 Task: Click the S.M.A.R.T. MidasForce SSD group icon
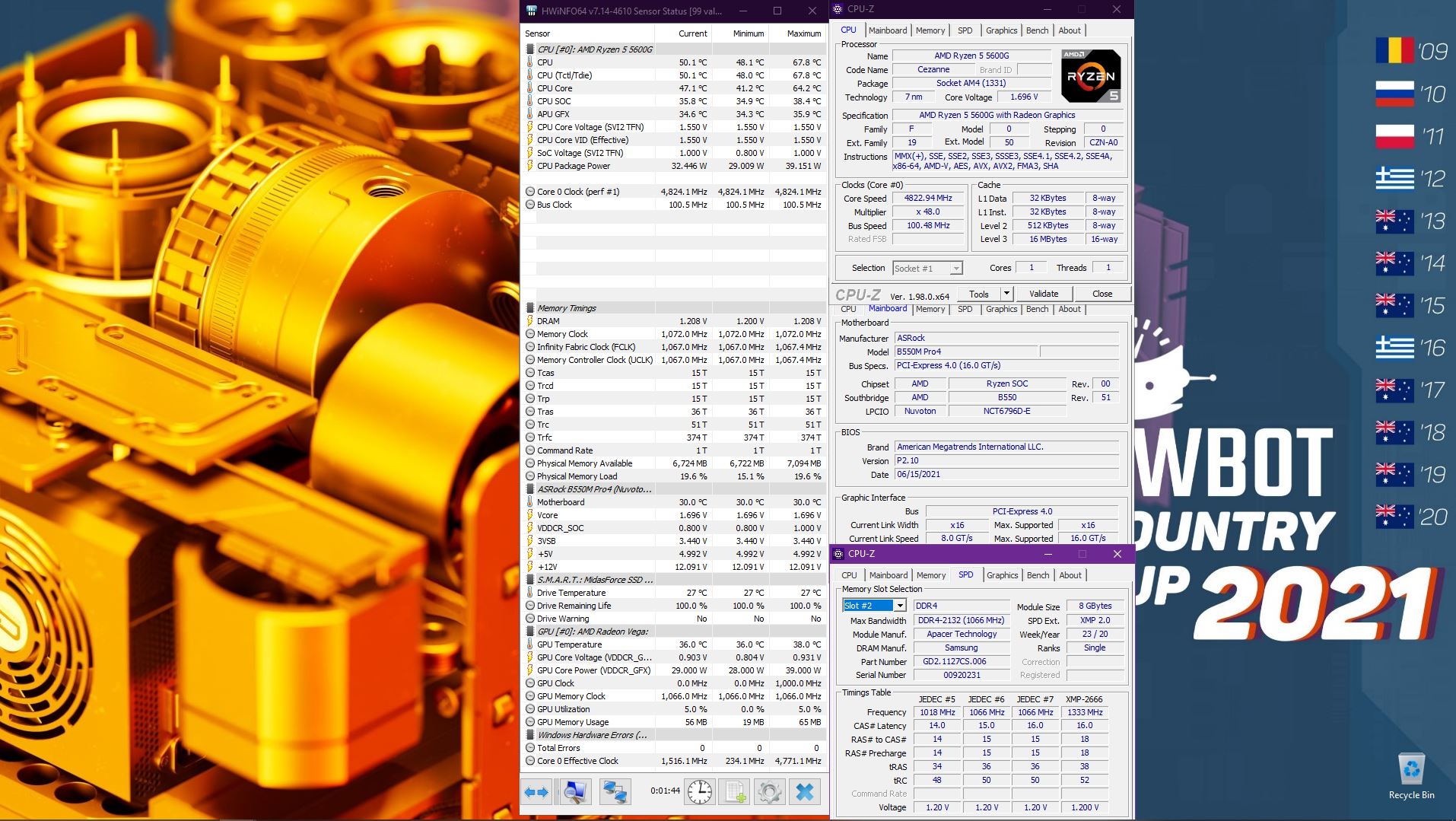[530, 580]
